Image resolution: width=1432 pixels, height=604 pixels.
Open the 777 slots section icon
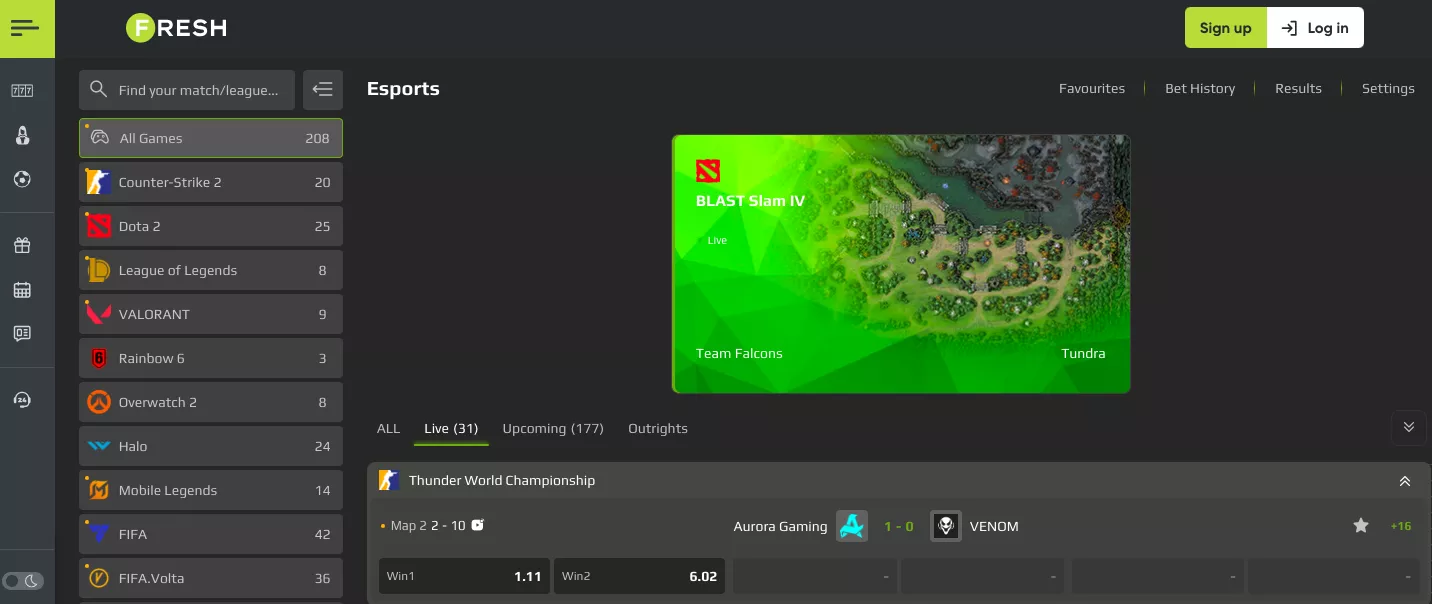click(x=22, y=90)
